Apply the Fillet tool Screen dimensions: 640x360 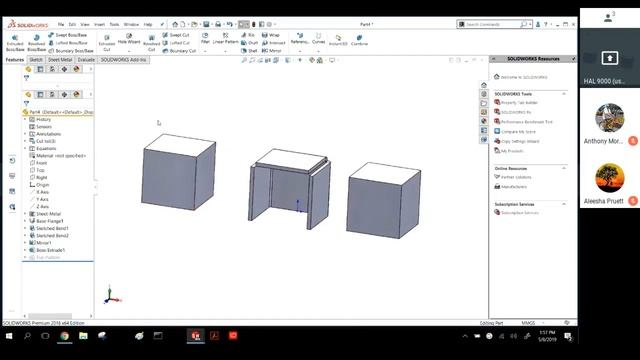point(205,39)
